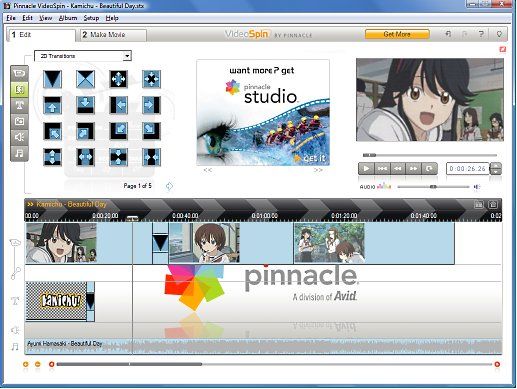Image resolution: width=517 pixels, height=389 pixels.
Task: Click the Undo icon in top toolbar
Action: [448, 34]
